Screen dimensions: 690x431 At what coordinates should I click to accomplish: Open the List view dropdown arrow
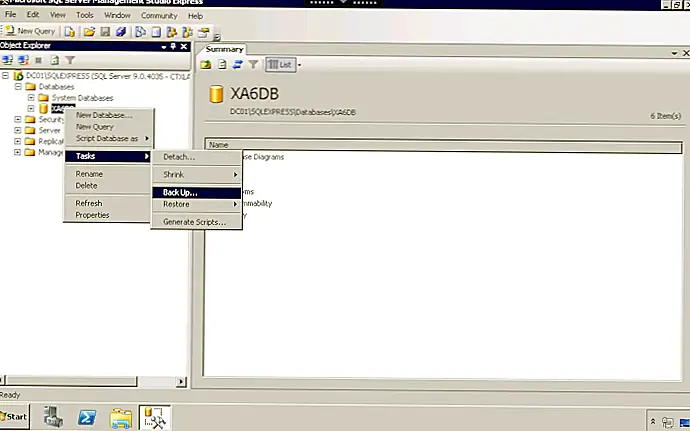[x=299, y=65]
